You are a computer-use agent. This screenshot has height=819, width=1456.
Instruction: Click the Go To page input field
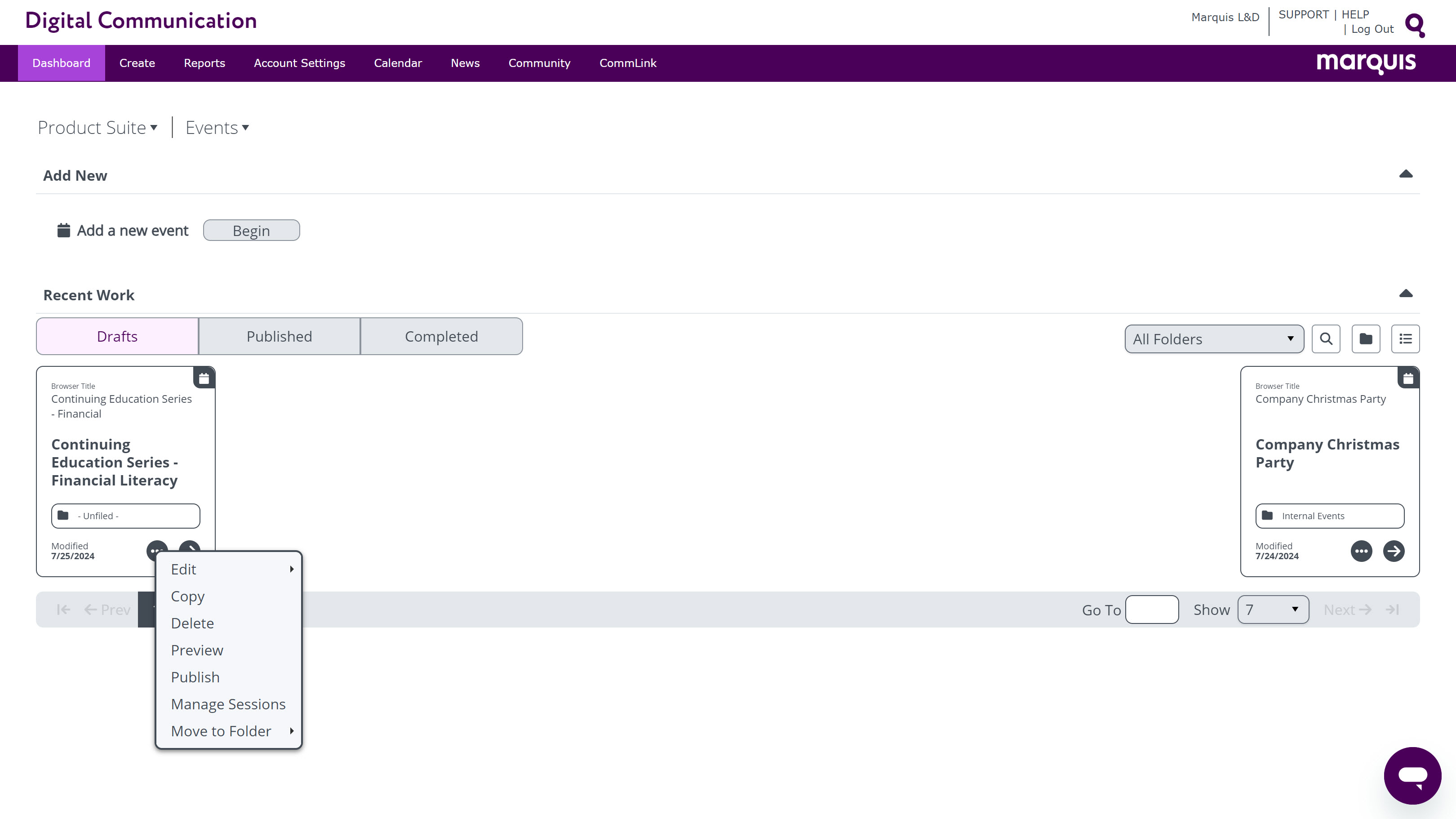[x=1151, y=610]
